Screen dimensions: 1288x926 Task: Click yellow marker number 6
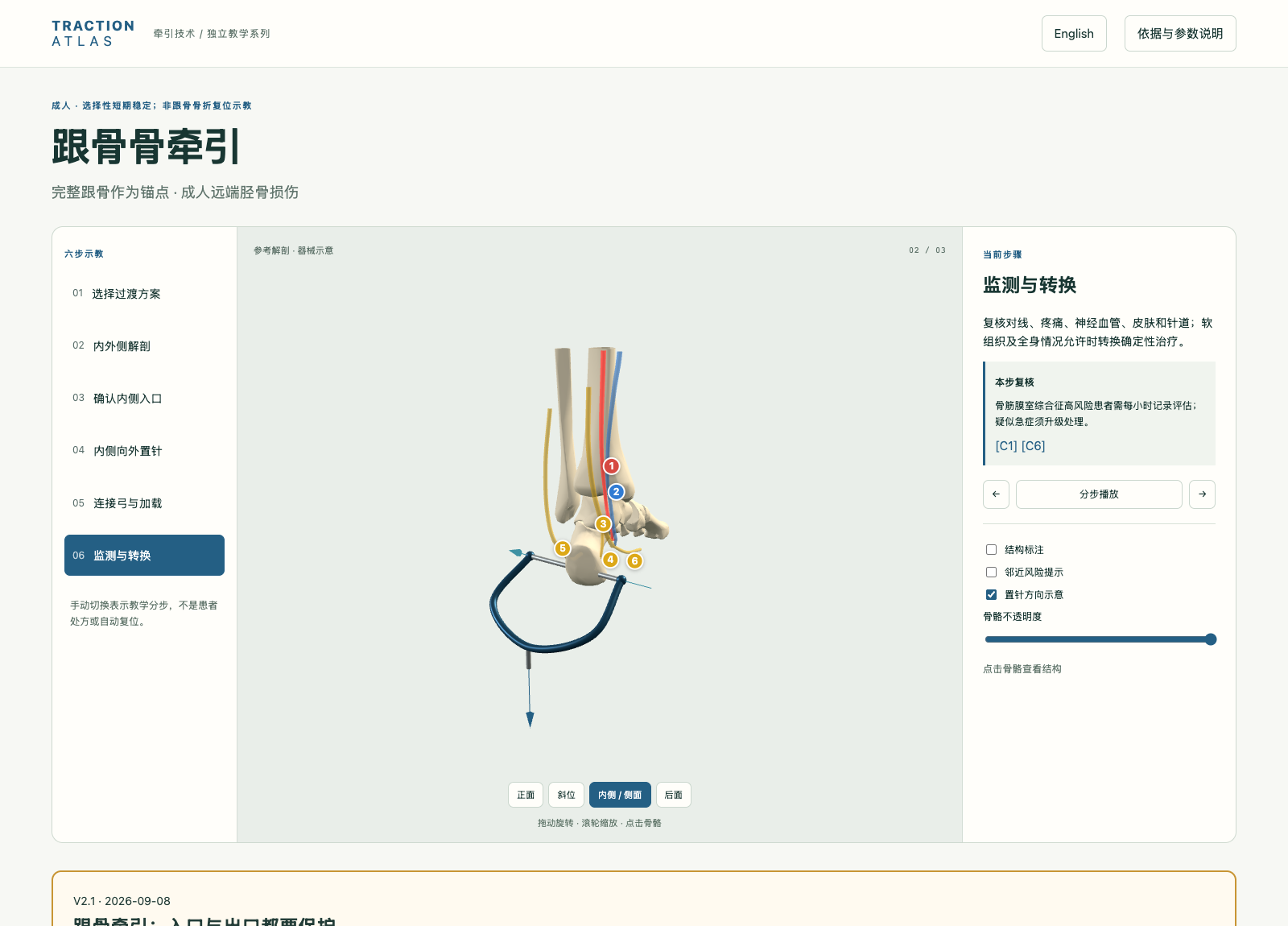coord(635,561)
